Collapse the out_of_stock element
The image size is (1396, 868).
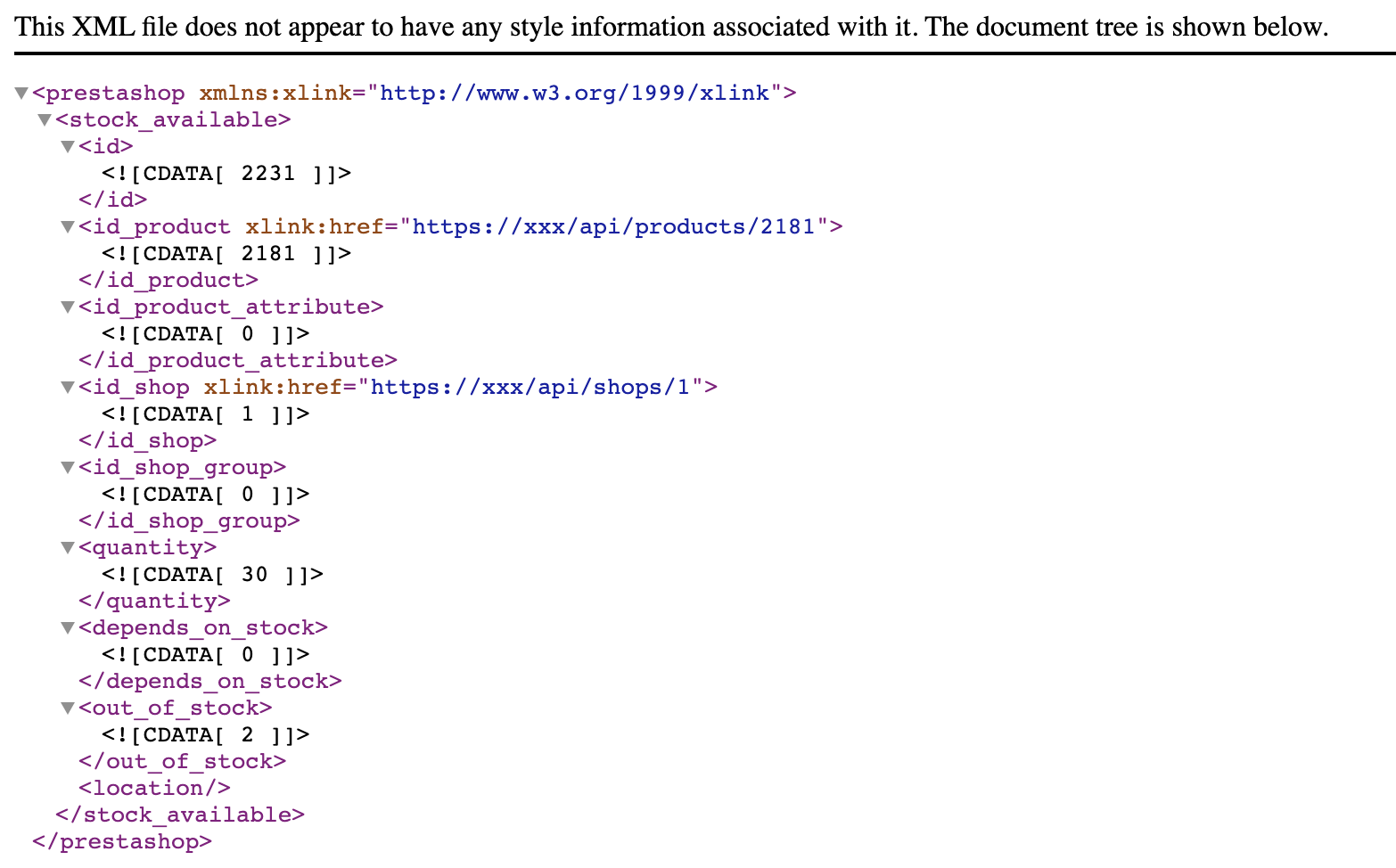68,708
